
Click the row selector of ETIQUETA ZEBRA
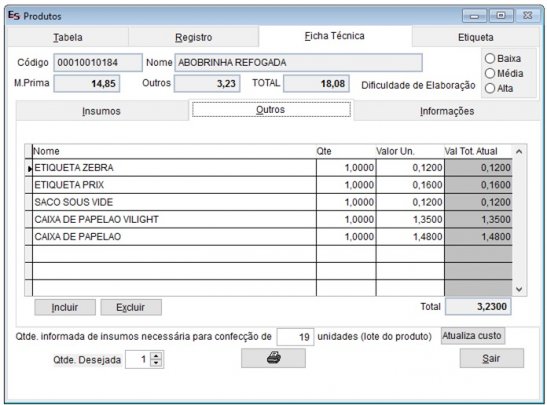(x=29, y=168)
